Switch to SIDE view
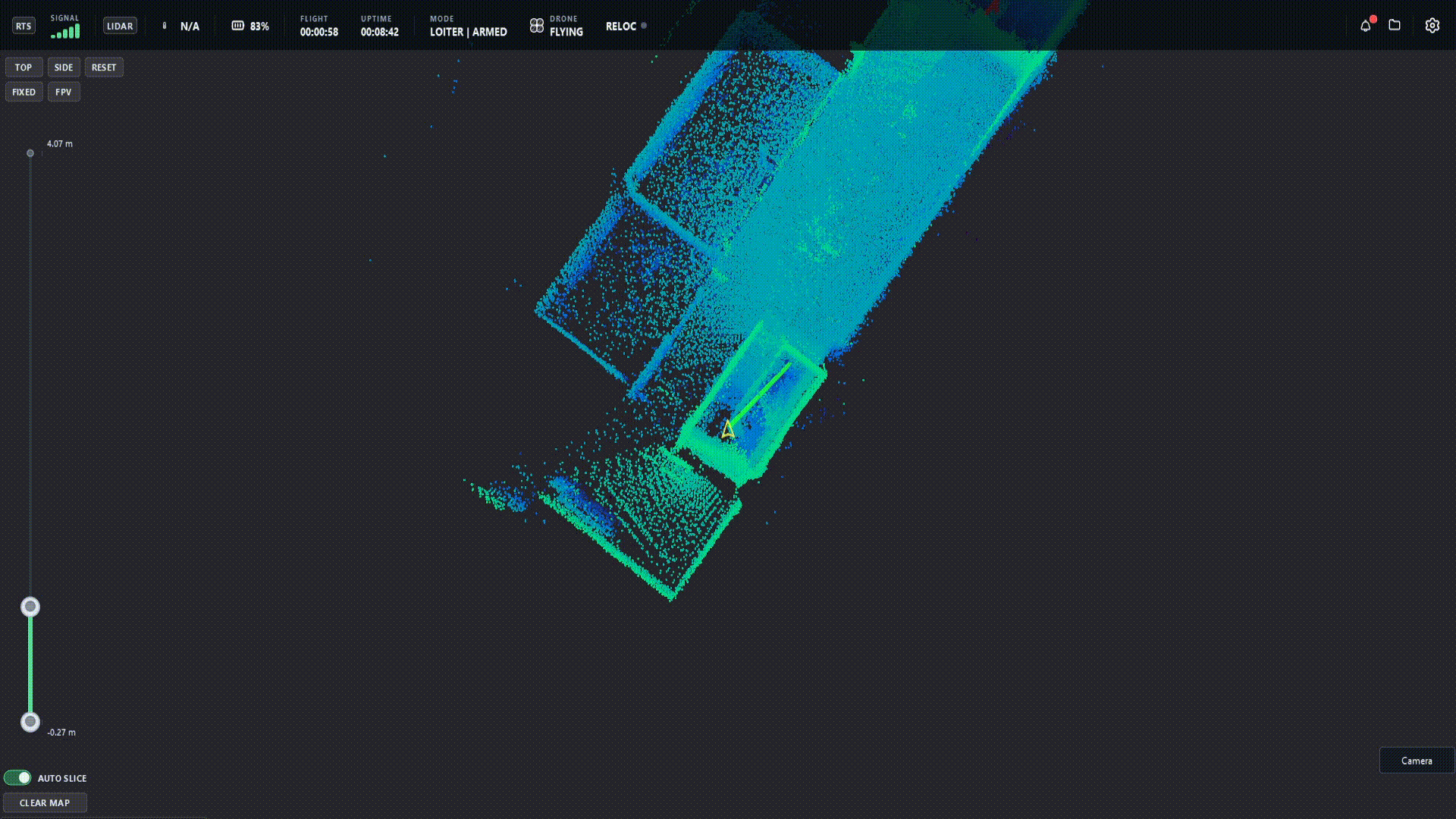1456x819 pixels. click(64, 67)
